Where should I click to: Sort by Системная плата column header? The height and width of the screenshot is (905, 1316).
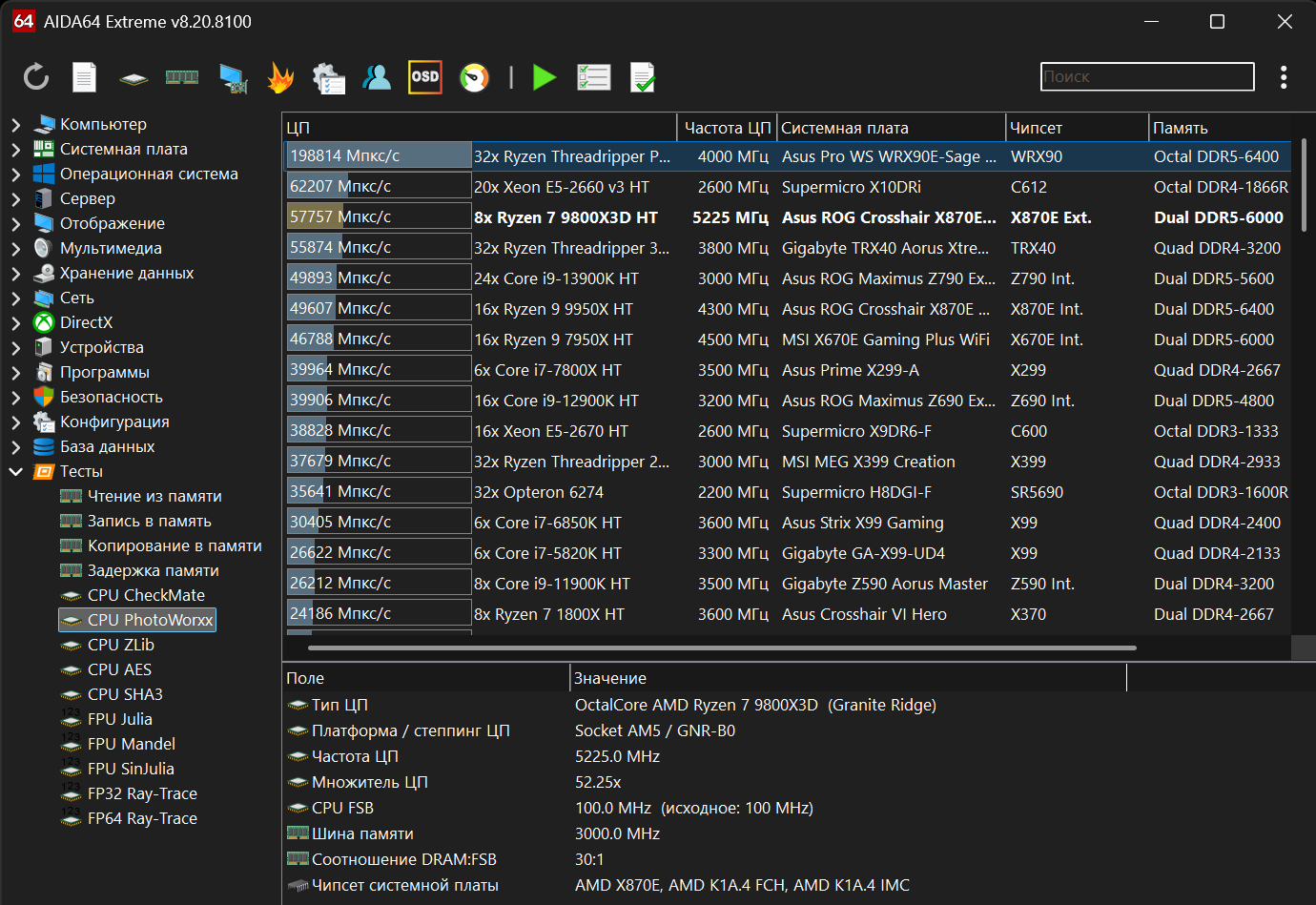pyautogui.click(x=892, y=128)
